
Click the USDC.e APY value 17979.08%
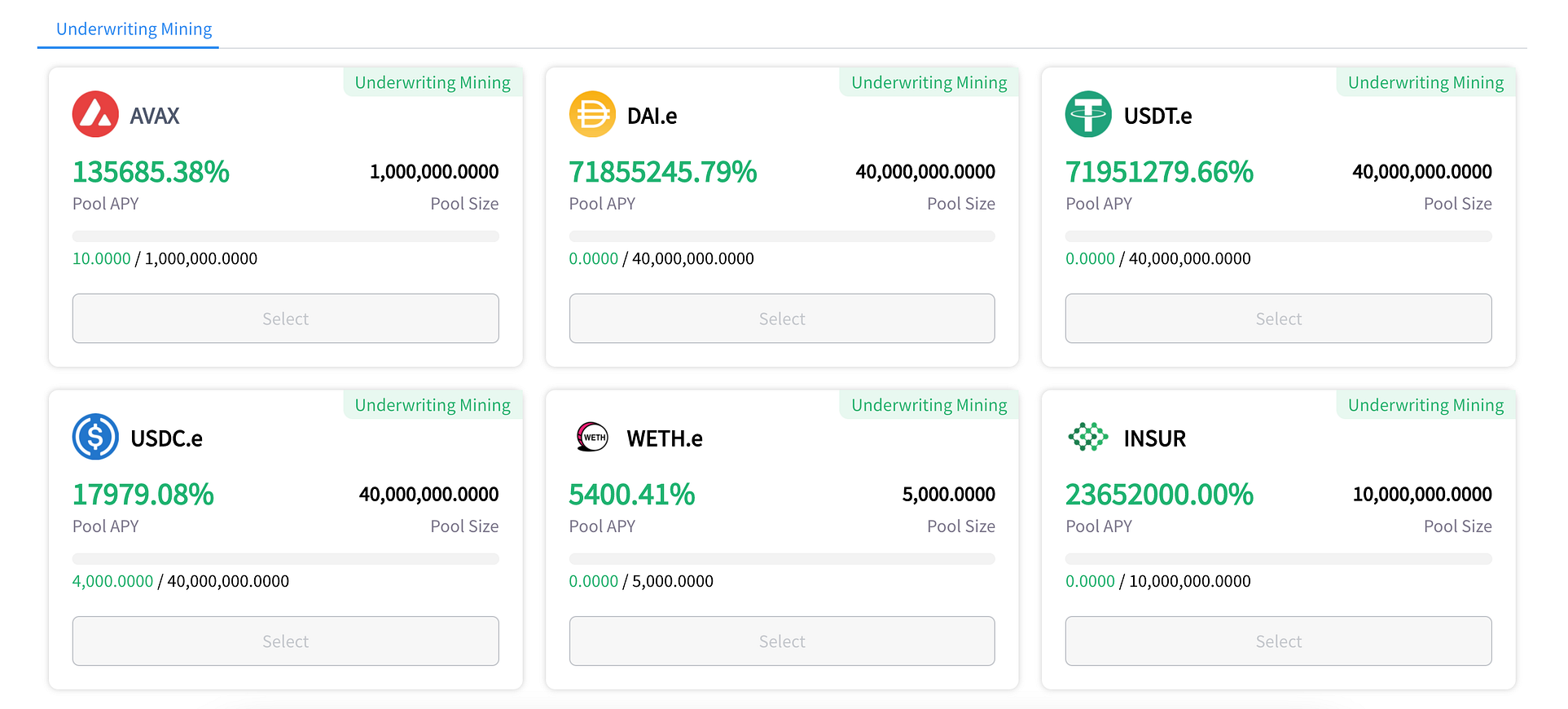[x=143, y=495]
